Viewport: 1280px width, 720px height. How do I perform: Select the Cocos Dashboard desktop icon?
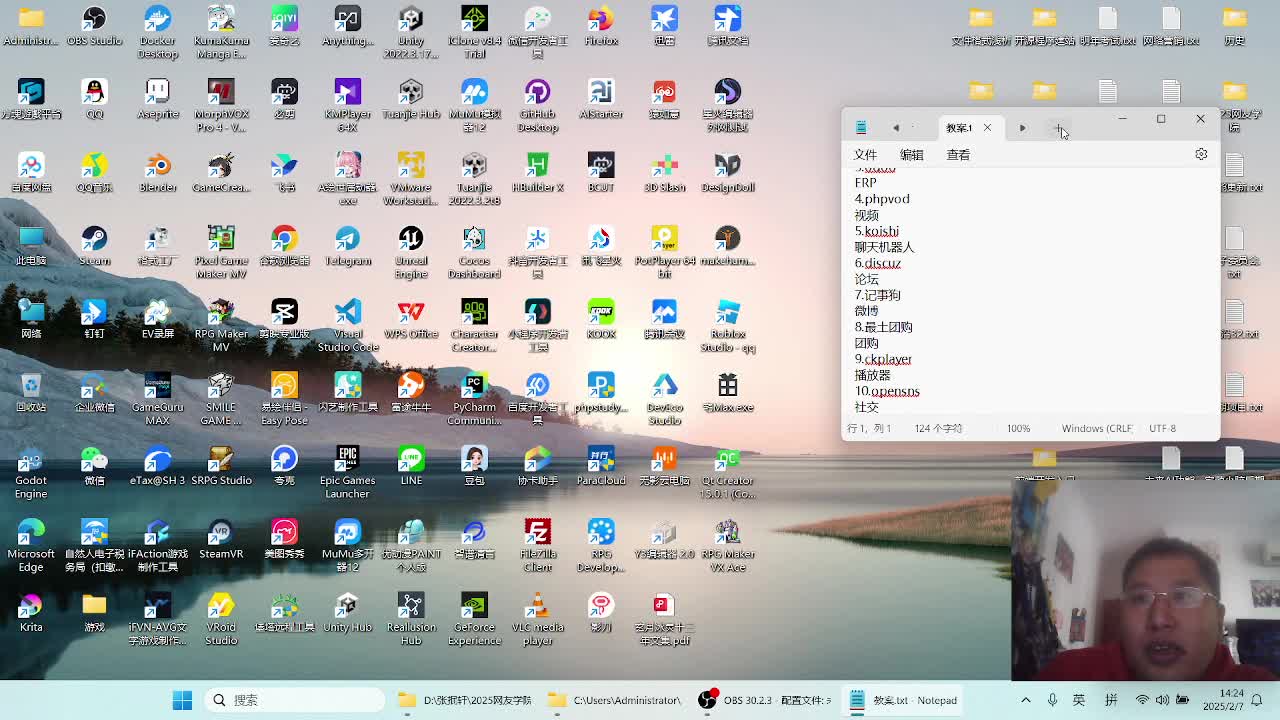[474, 252]
